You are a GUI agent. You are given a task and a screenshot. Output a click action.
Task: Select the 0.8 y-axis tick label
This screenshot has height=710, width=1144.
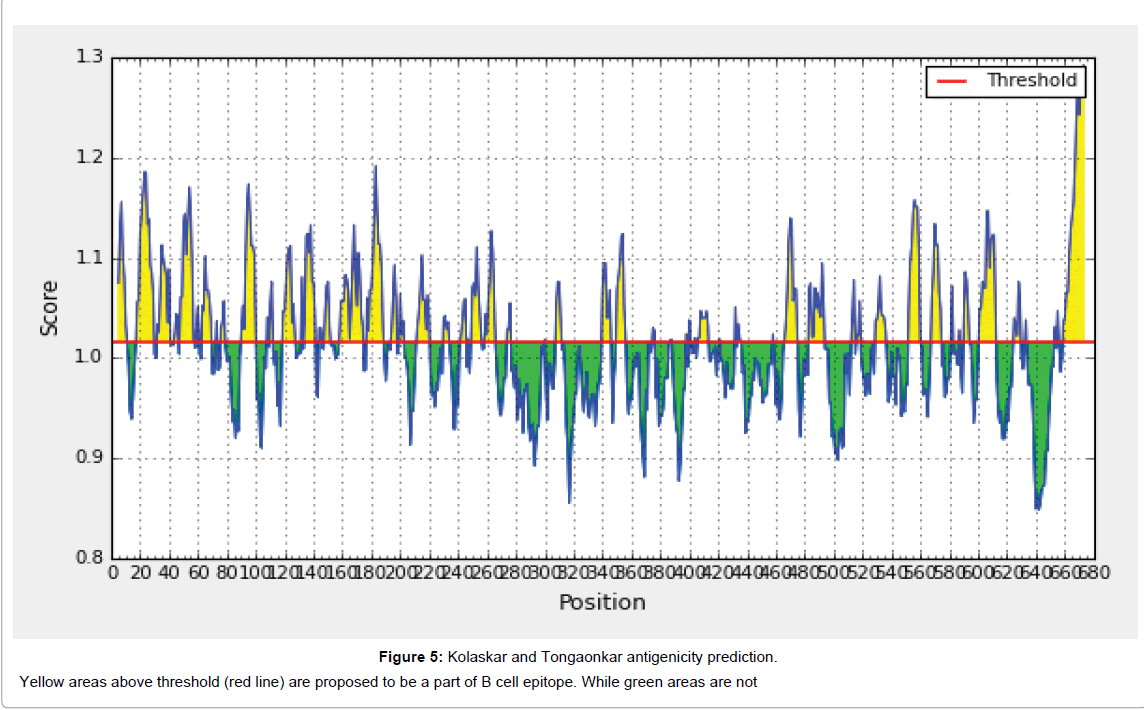click(x=89, y=558)
